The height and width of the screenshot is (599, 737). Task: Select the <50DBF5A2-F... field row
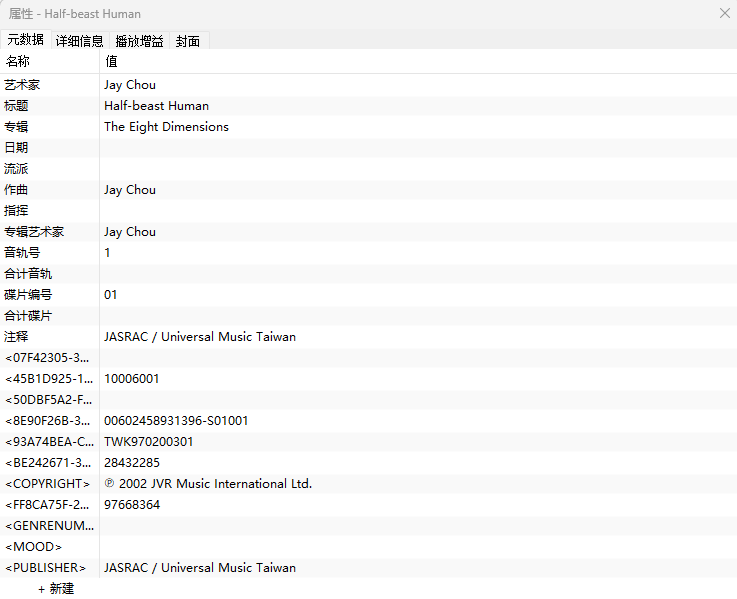[368, 400]
